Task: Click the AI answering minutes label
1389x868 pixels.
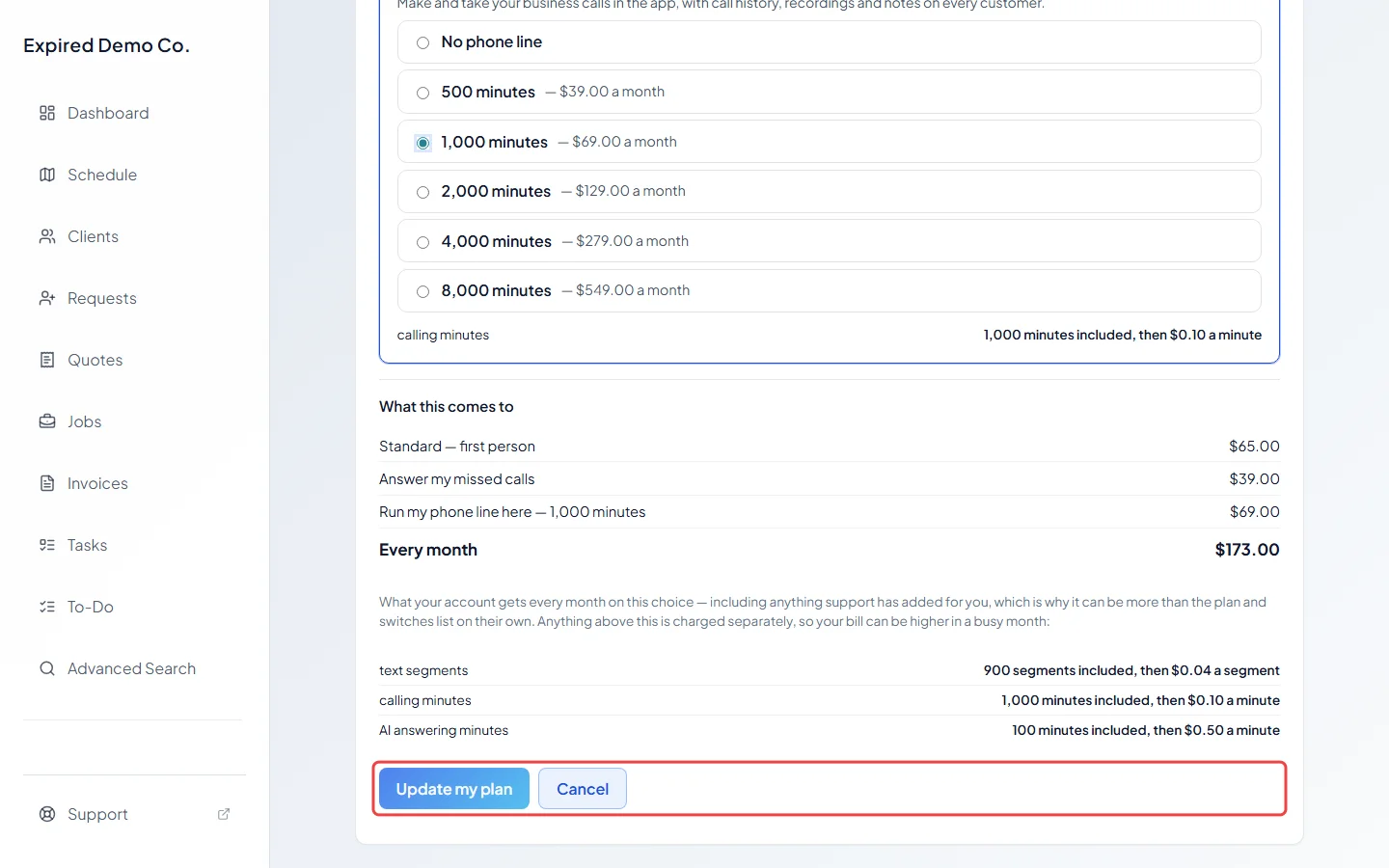Action: point(444,730)
